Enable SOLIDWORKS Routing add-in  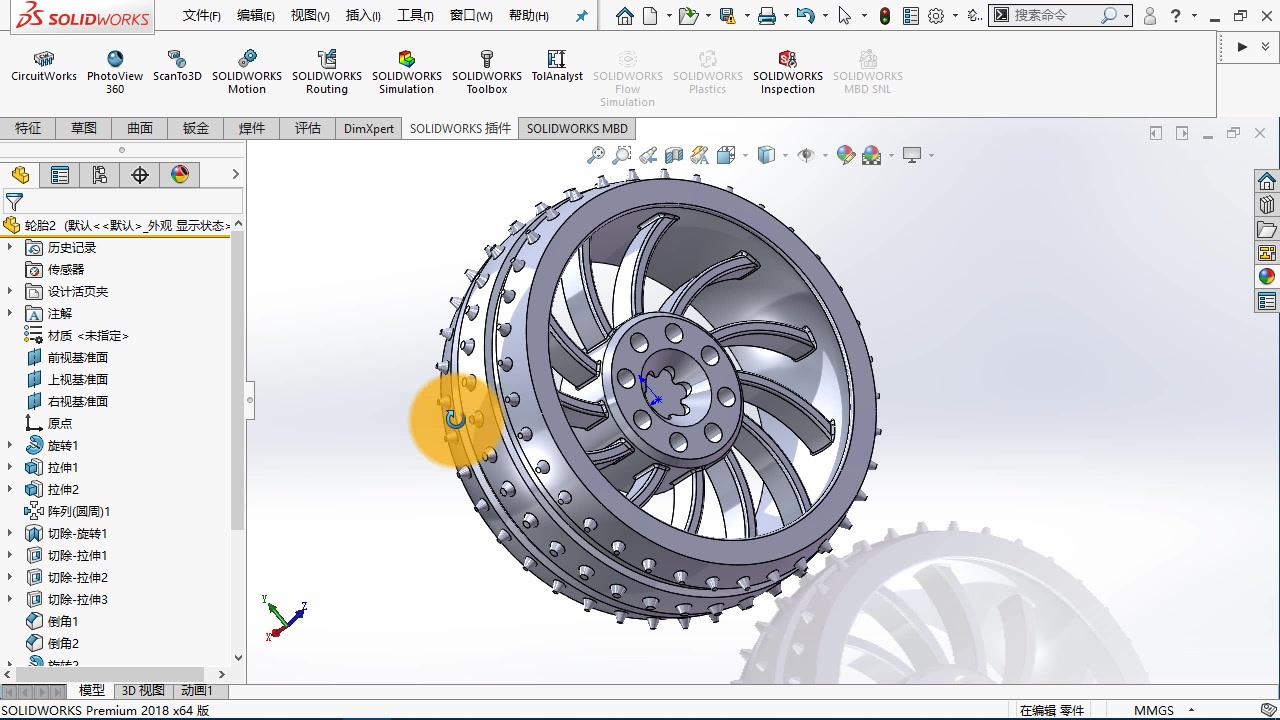(x=327, y=73)
